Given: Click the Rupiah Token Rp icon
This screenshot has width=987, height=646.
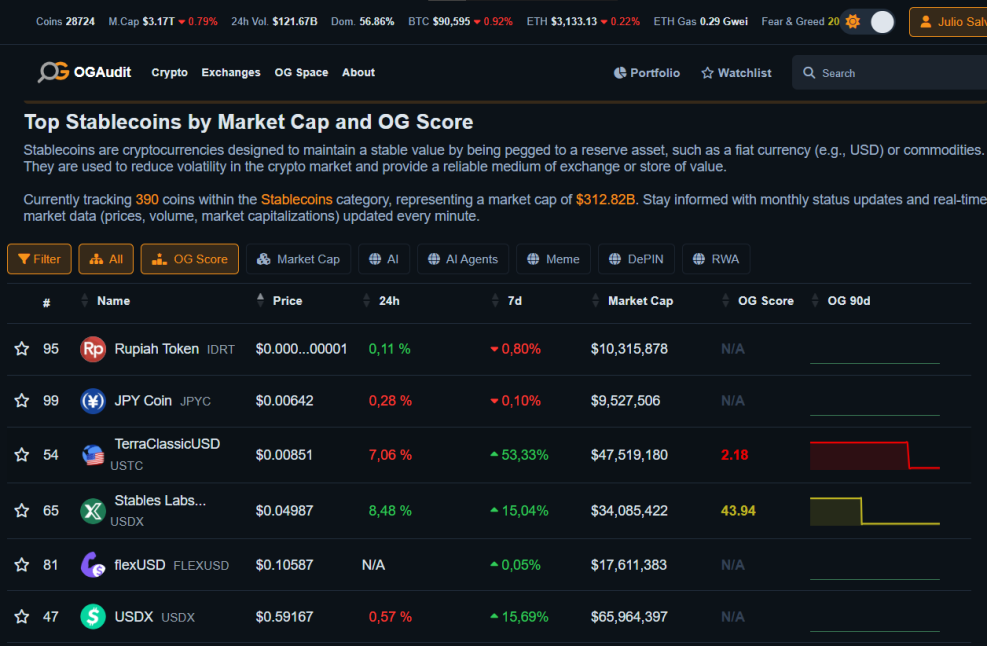Looking at the screenshot, I should [93, 349].
